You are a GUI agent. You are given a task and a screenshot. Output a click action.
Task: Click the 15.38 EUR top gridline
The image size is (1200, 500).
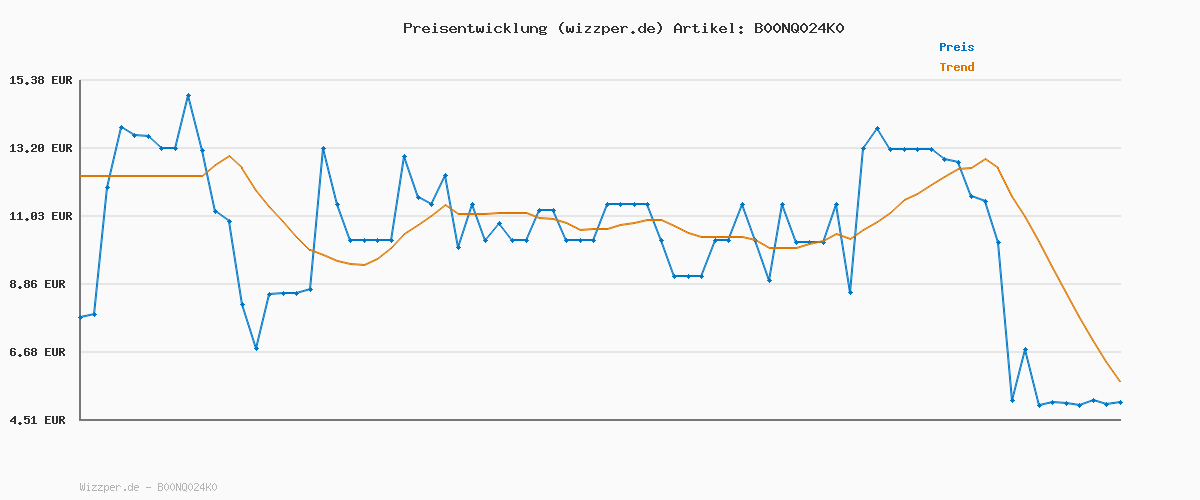[600, 80]
